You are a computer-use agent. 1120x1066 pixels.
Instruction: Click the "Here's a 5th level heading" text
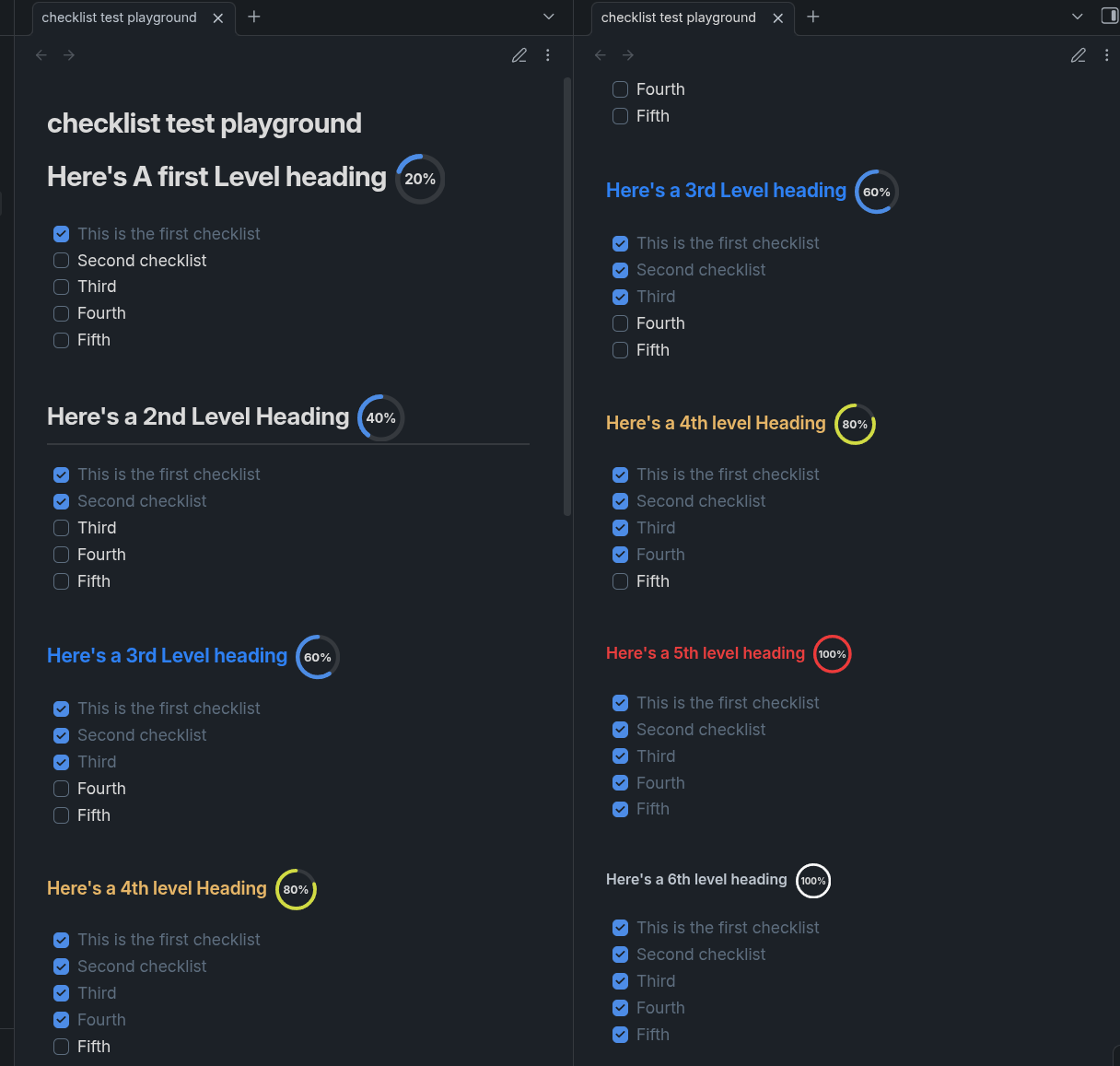coord(706,653)
